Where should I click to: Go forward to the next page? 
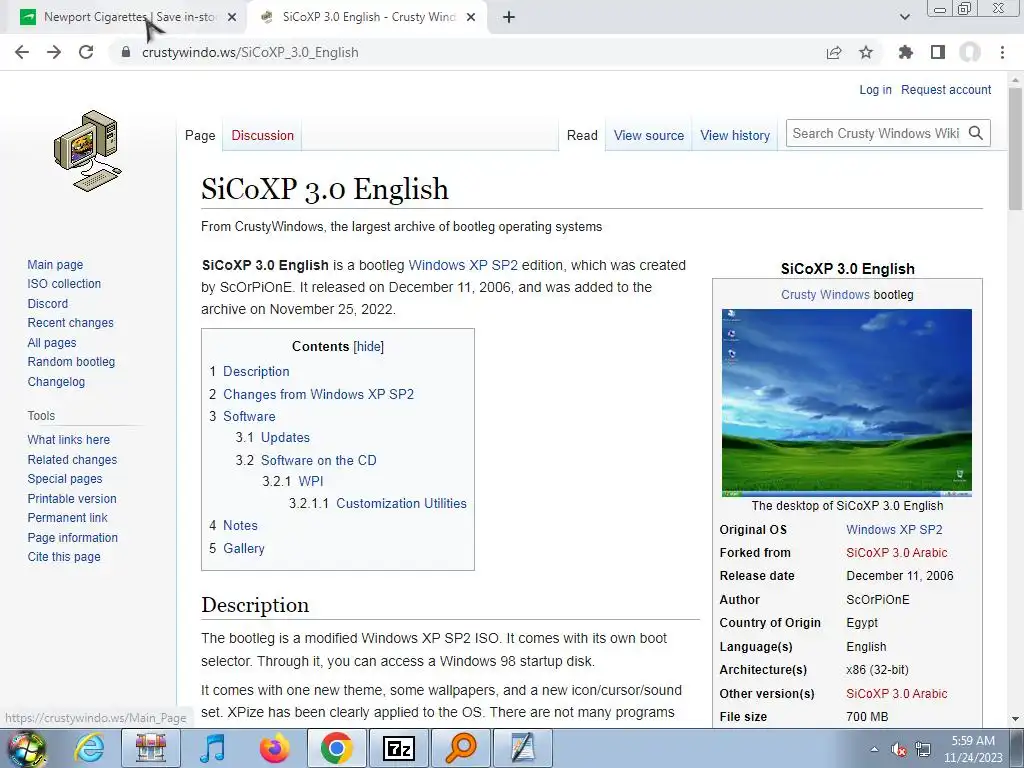tap(54, 52)
